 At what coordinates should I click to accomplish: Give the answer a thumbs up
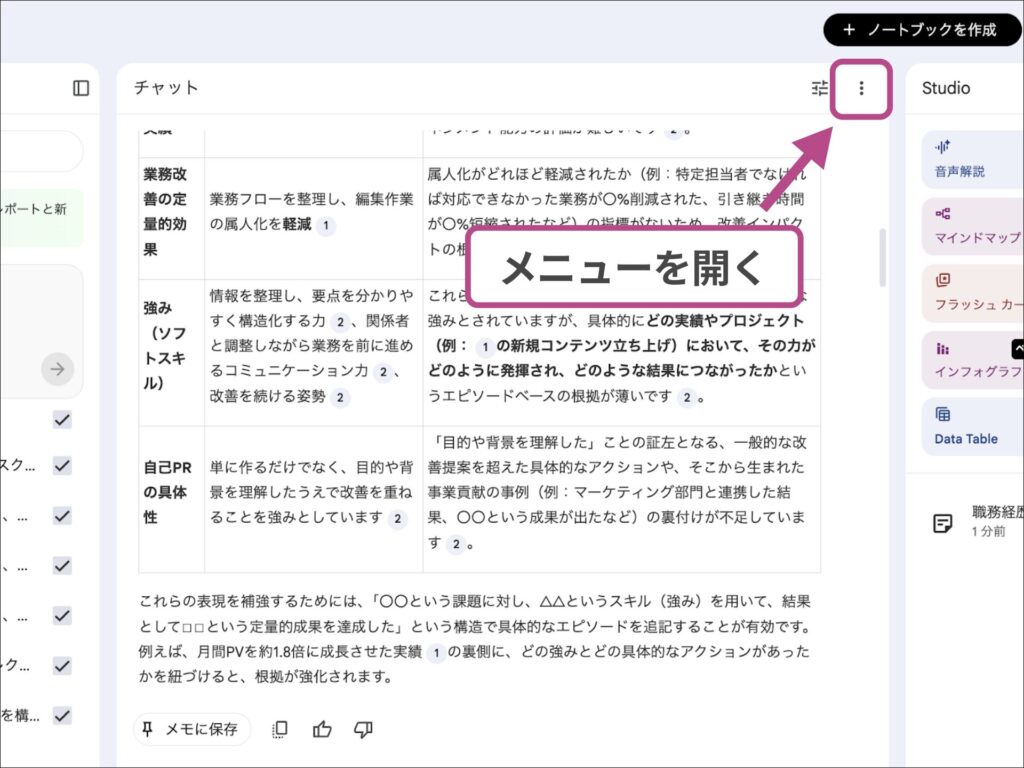pos(321,729)
